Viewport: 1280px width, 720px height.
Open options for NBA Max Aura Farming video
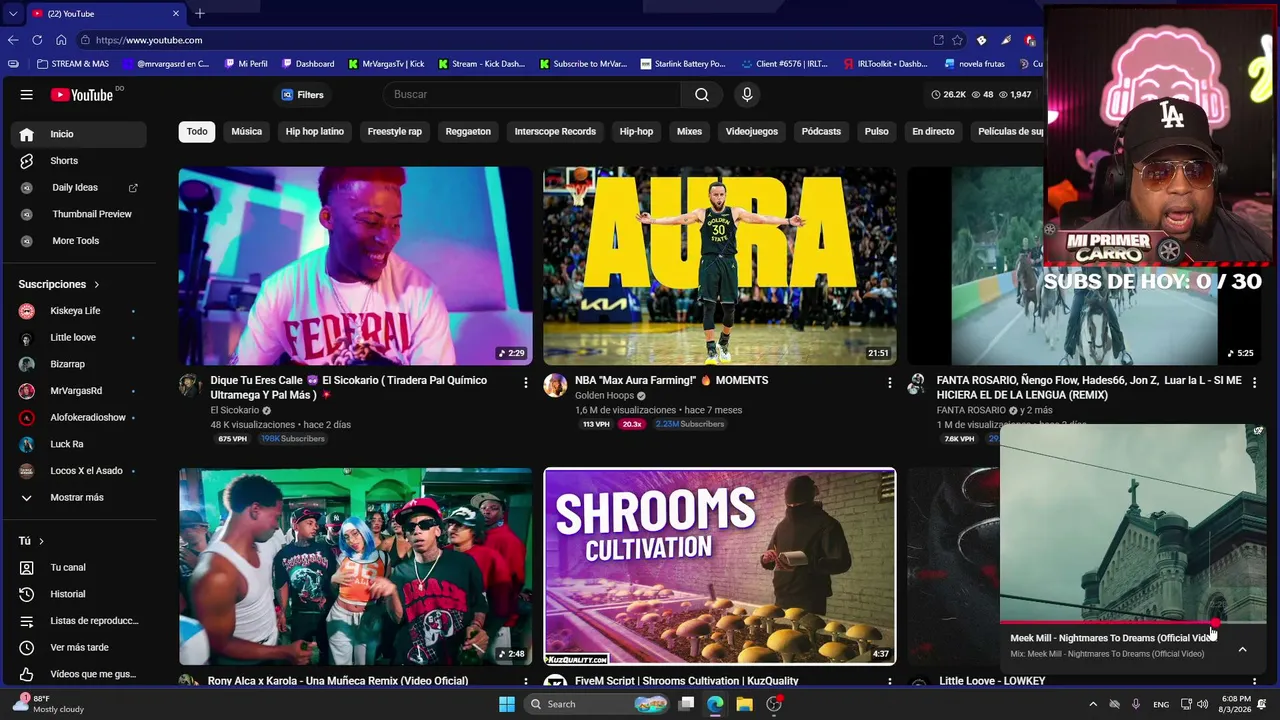point(890,382)
